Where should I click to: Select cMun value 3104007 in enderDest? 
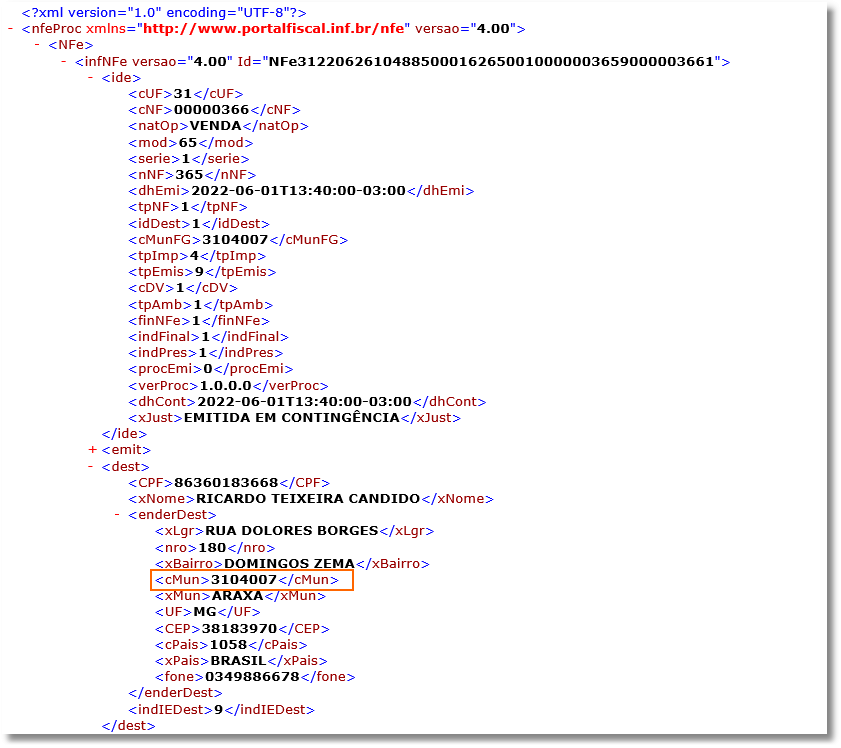[244, 580]
